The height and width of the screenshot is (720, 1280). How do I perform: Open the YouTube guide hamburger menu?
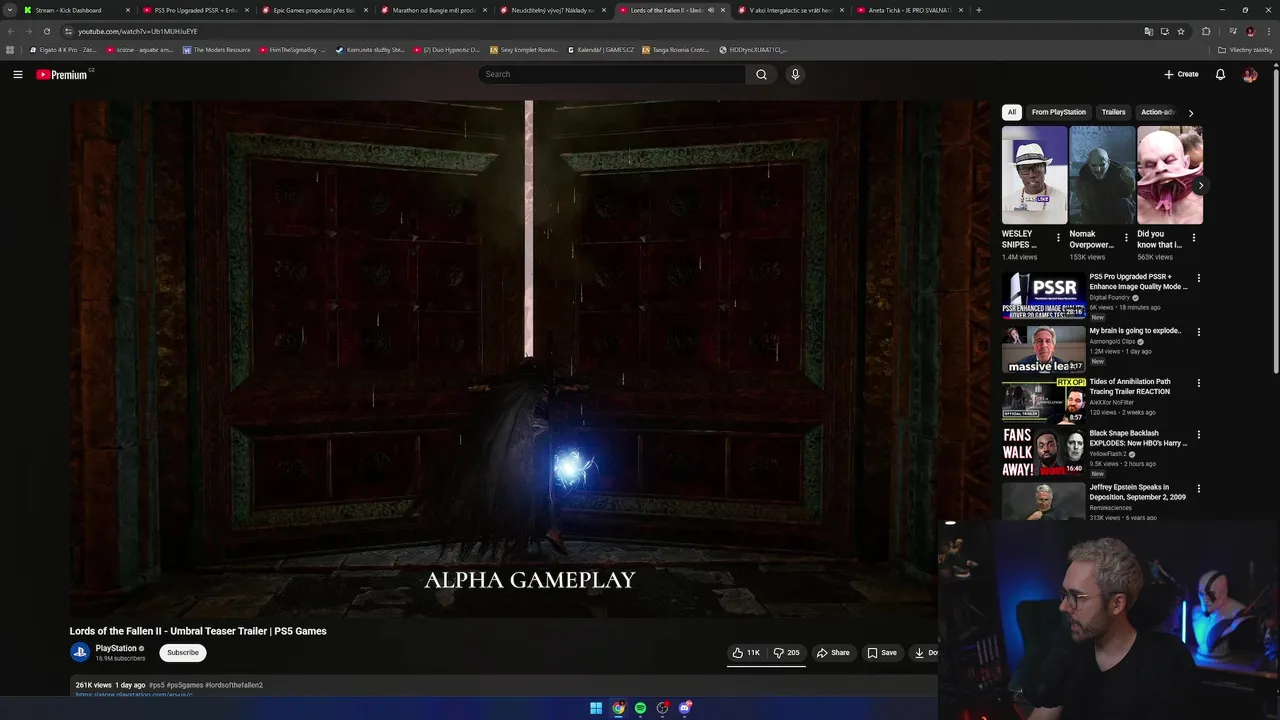(18, 74)
